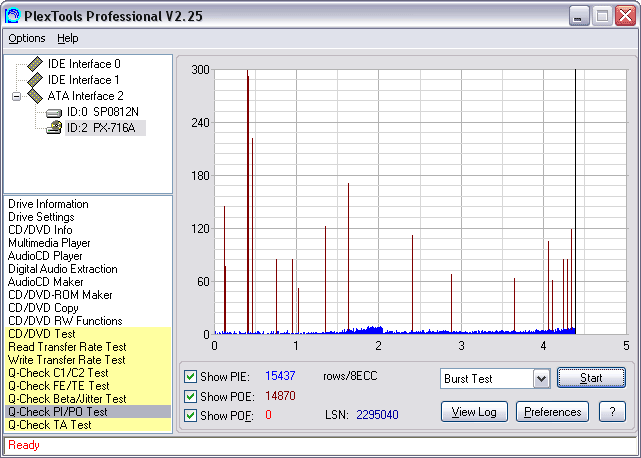Click the Ready status bar text
The image size is (641, 458).
[24, 445]
